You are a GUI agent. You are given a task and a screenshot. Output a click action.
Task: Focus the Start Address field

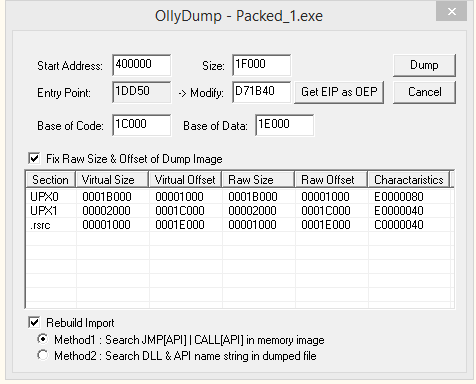[x=142, y=65]
